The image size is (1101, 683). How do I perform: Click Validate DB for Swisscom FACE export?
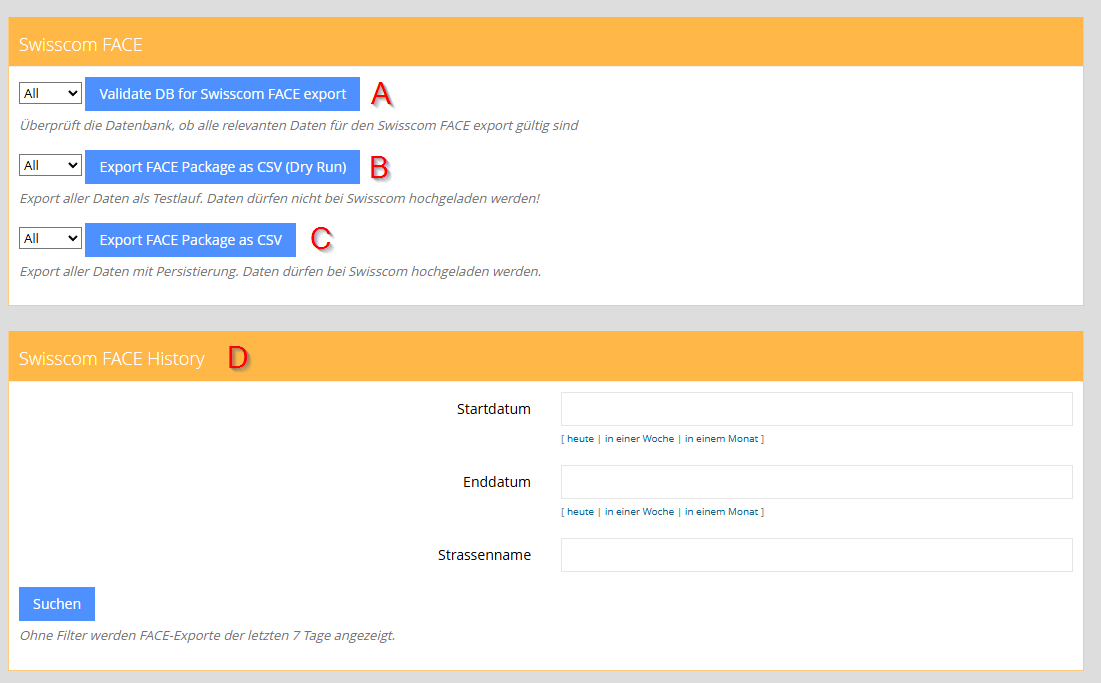223,94
